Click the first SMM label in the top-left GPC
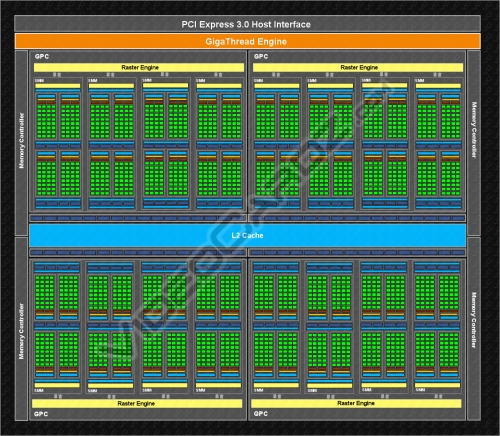Image resolution: width=500 pixels, height=436 pixels. [40, 80]
